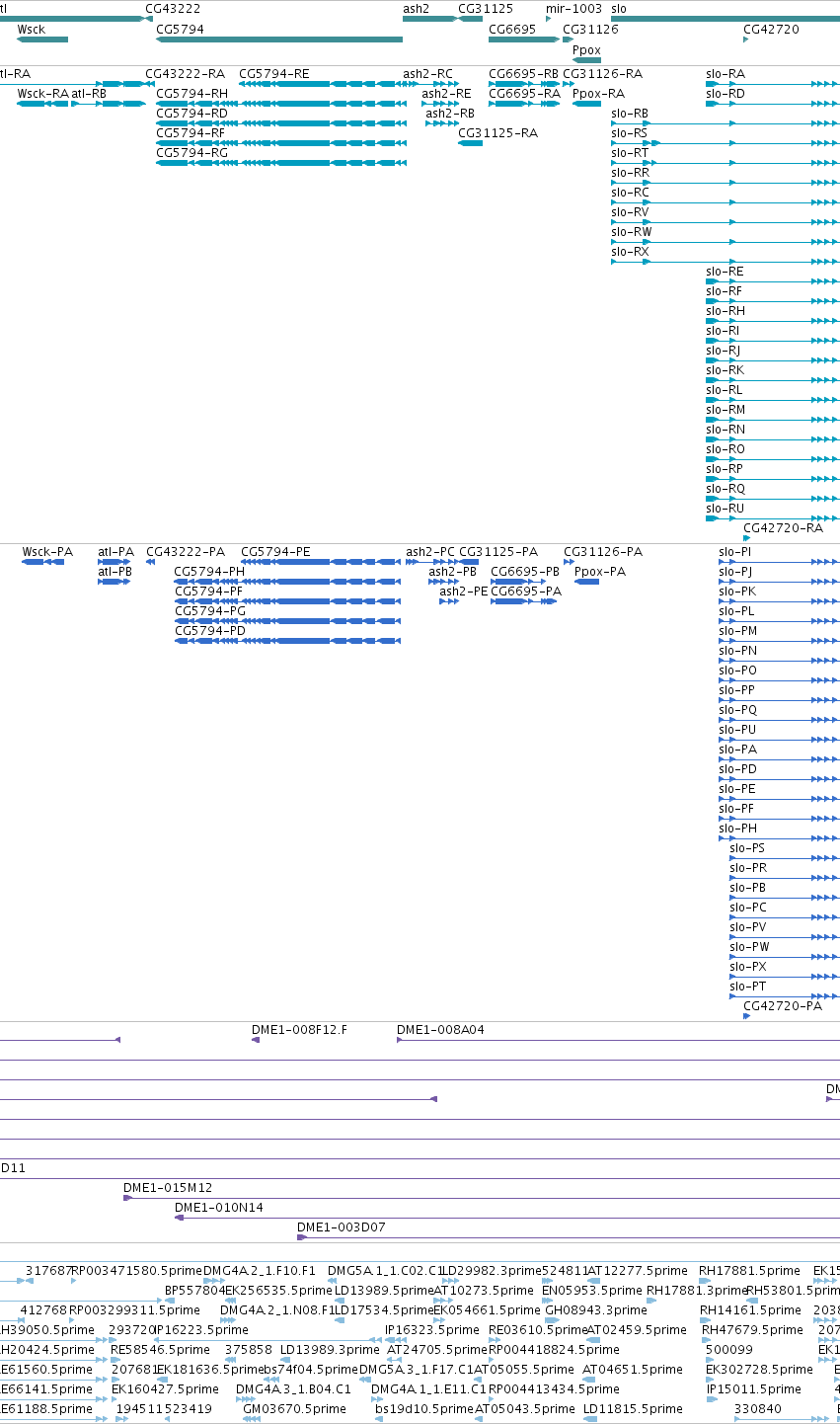Select EST label EK256535.5prime
The width and height of the screenshot is (840, 1424).
278,1291
